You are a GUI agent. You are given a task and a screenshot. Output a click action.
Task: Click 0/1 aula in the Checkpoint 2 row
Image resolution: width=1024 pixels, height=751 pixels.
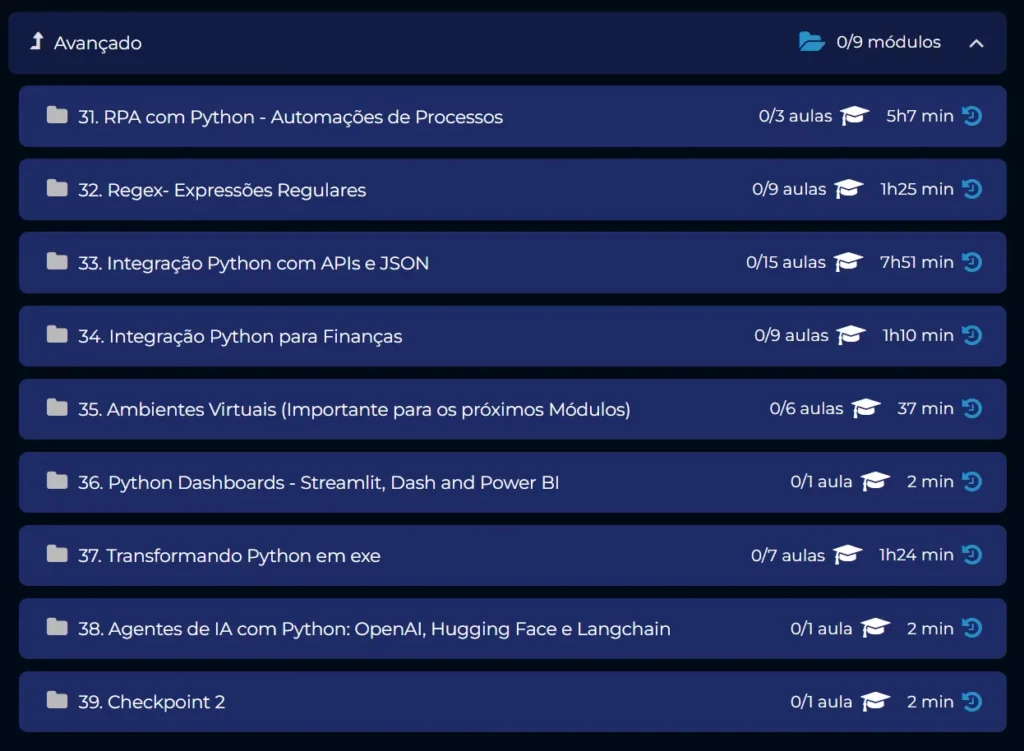click(x=822, y=701)
